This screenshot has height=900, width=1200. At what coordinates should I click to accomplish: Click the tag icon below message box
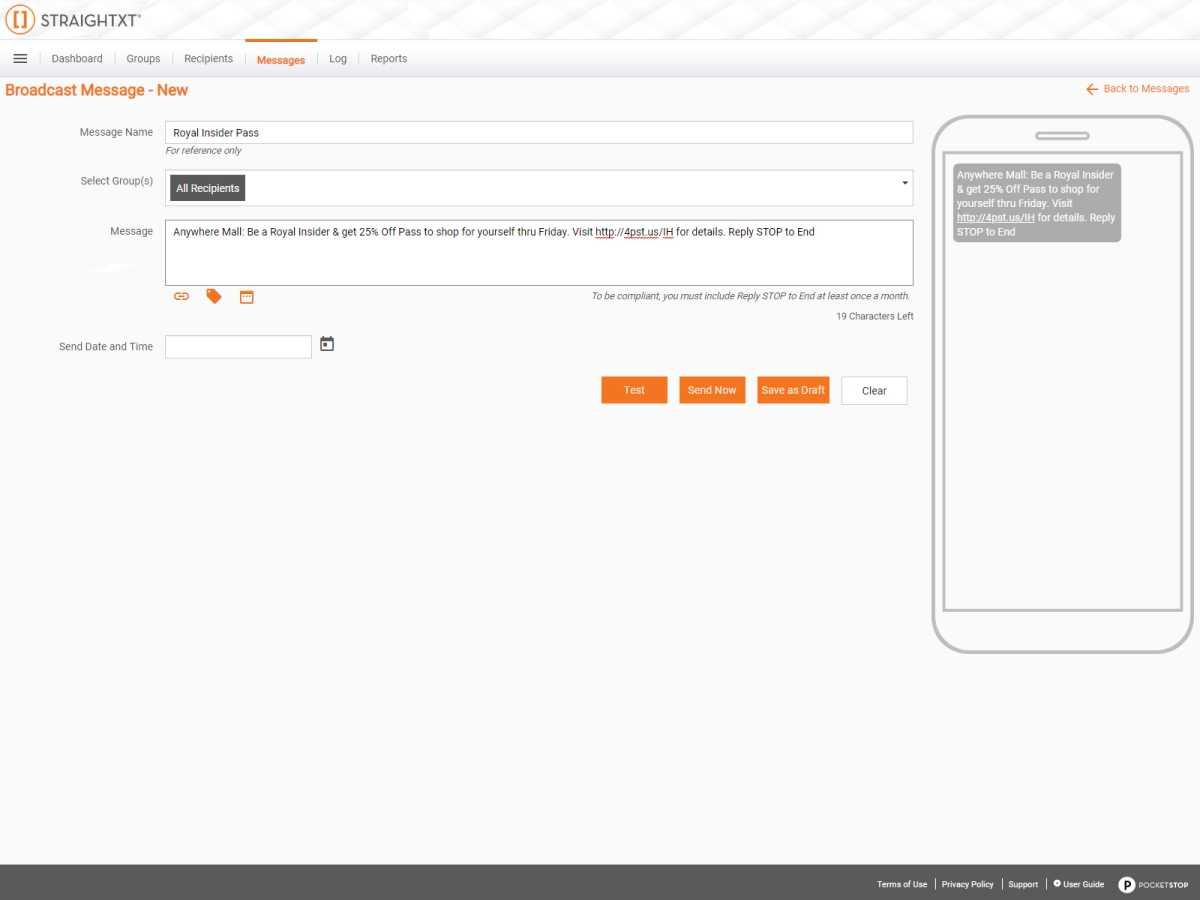point(214,296)
